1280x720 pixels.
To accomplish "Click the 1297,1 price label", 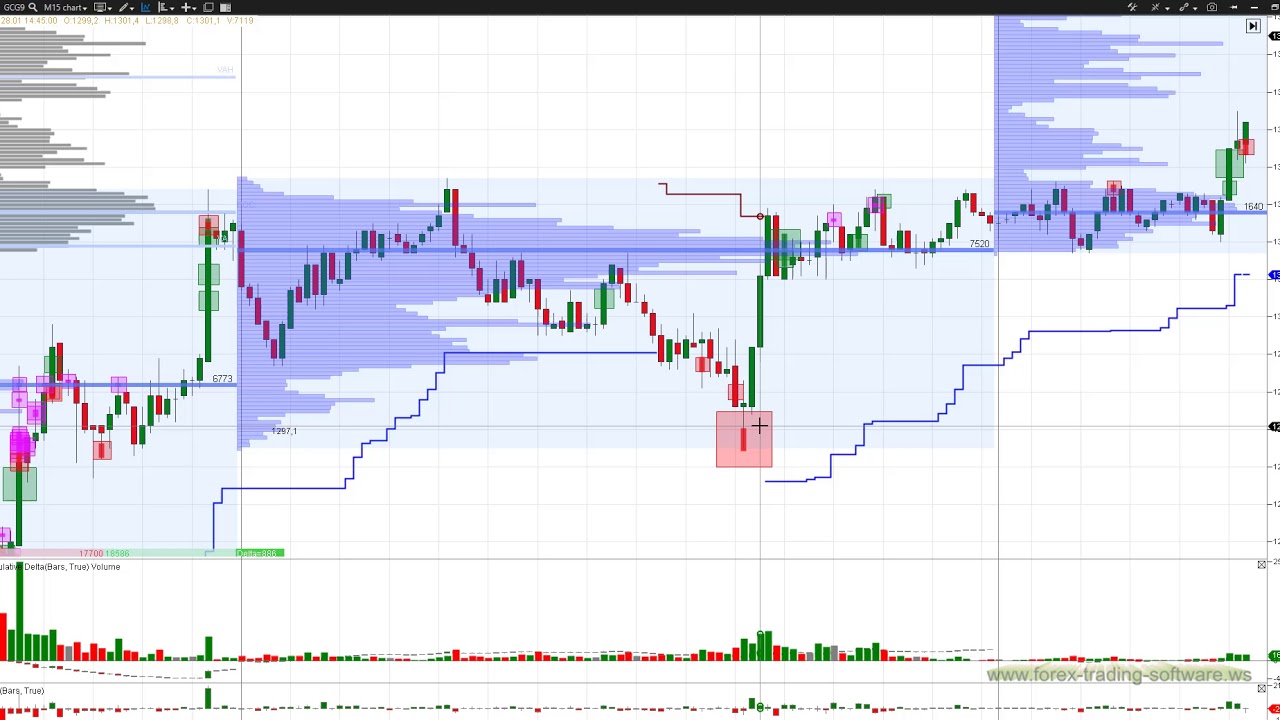I will click(284, 431).
